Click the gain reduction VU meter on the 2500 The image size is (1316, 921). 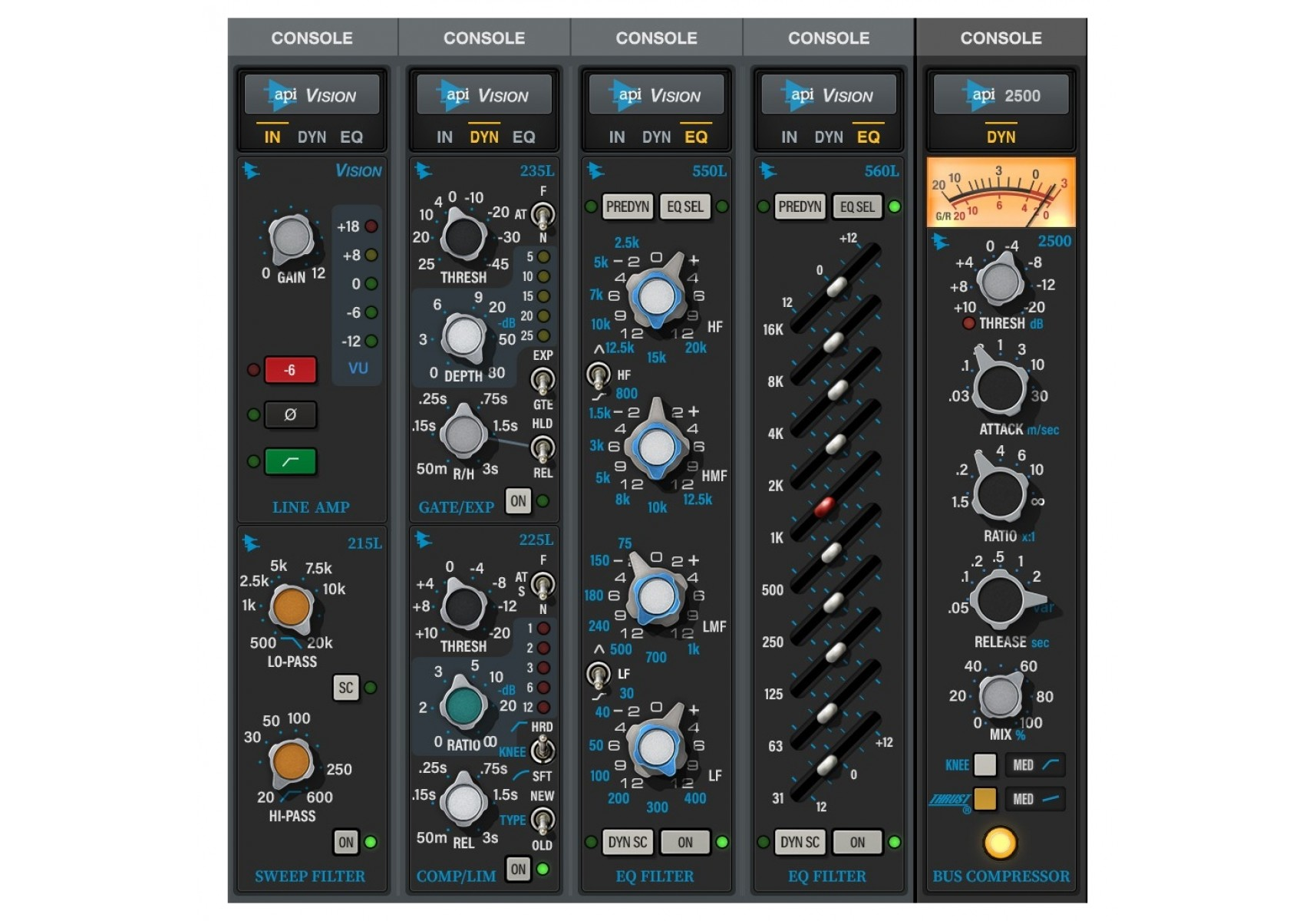(1001, 192)
